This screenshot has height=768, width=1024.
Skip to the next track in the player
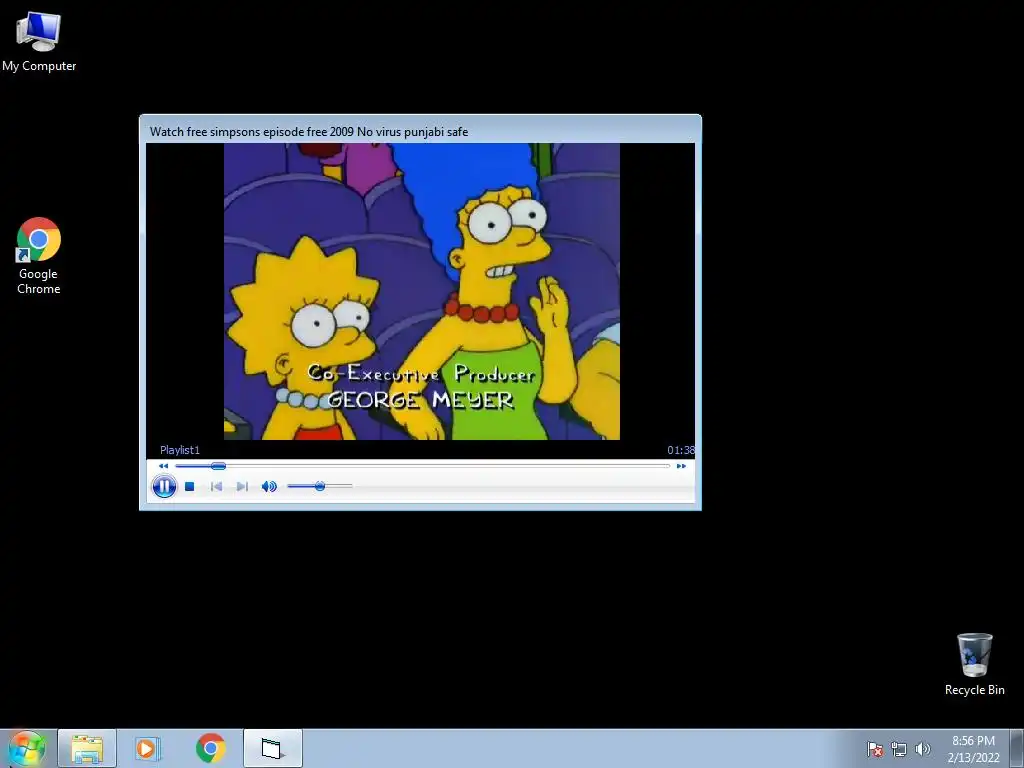coord(242,487)
